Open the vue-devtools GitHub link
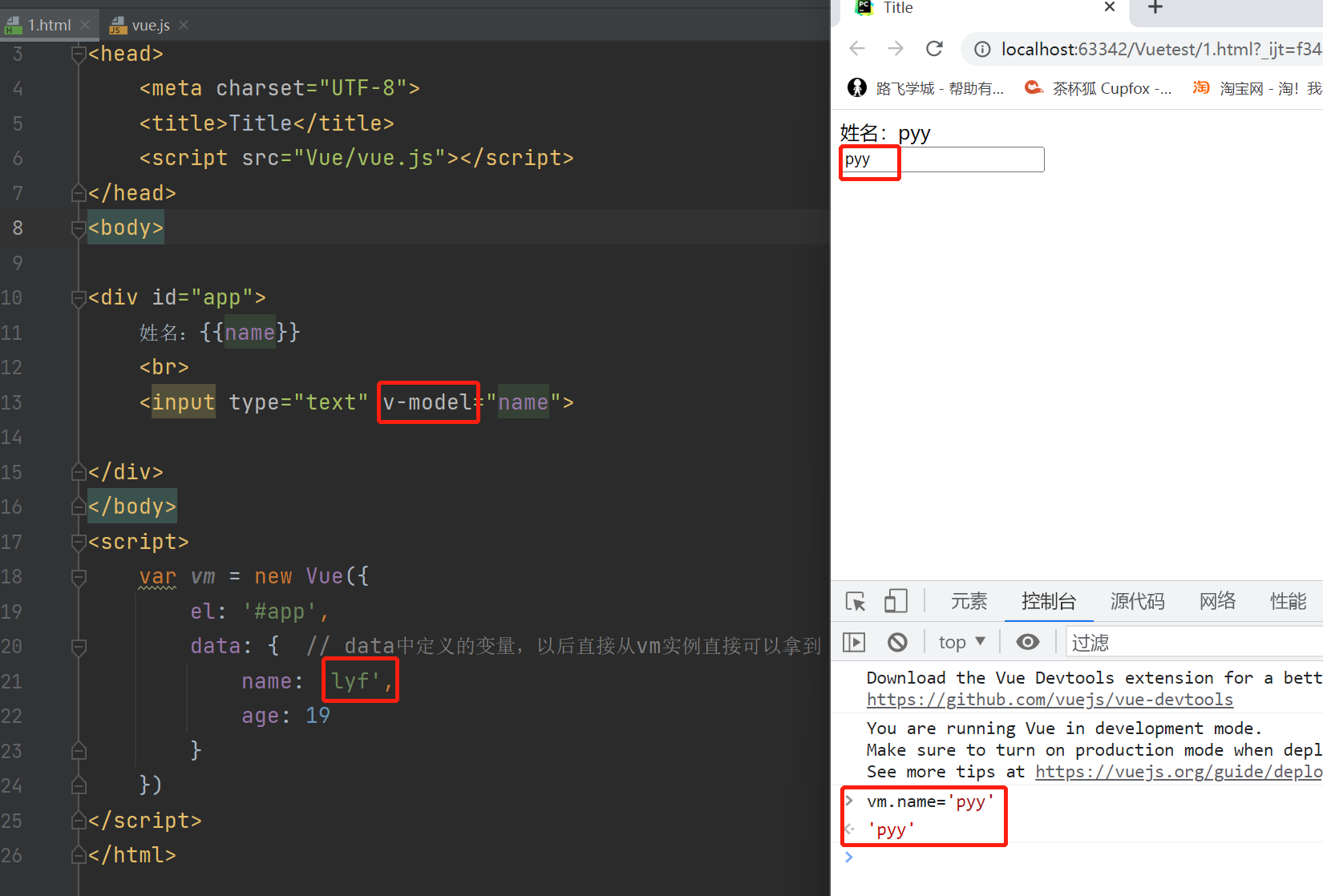Screen dimensions: 1323x896 click(1050, 700)
